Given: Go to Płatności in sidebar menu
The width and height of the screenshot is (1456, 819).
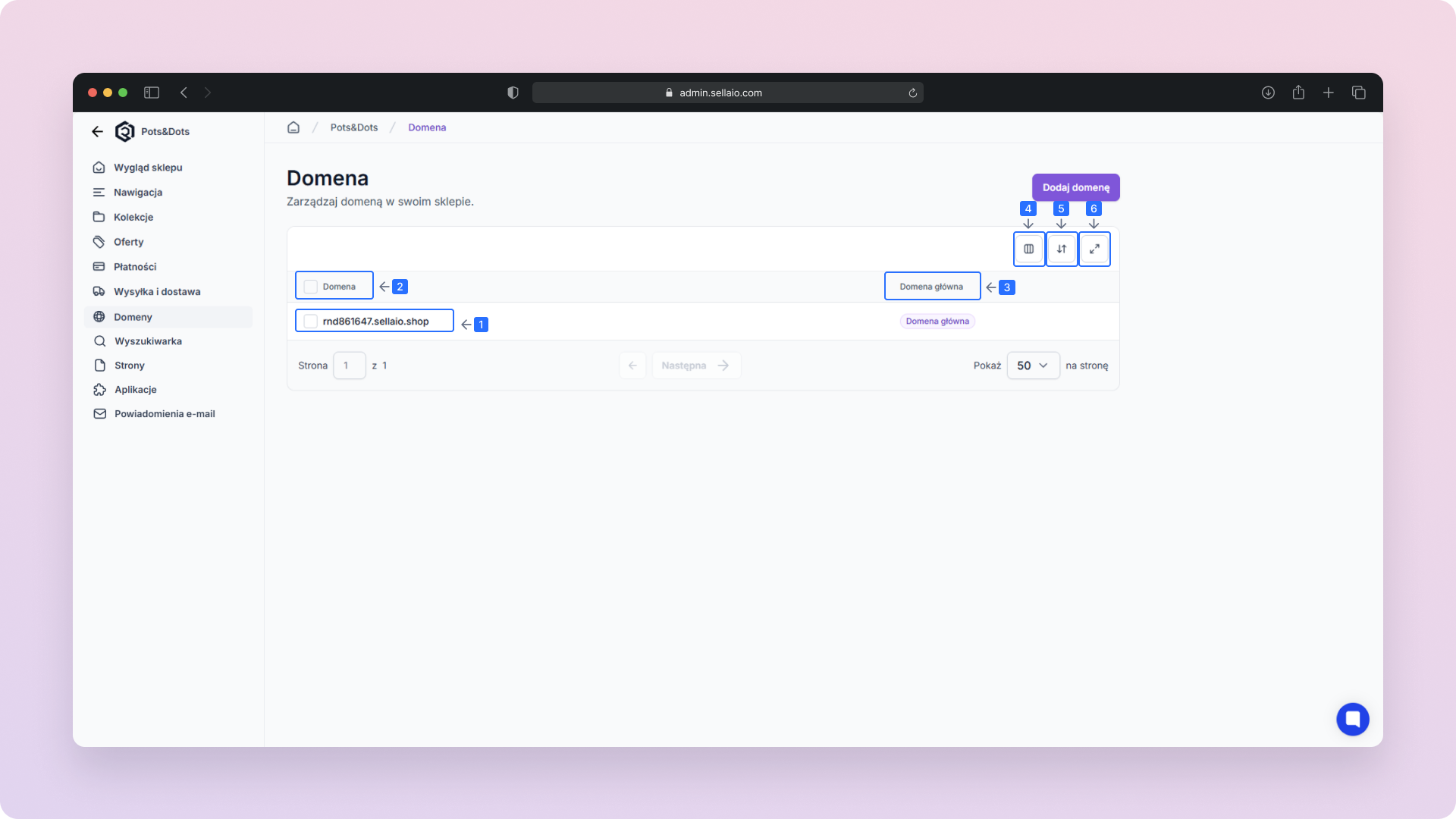Looking at the screenshot, I should pos(135,267).
